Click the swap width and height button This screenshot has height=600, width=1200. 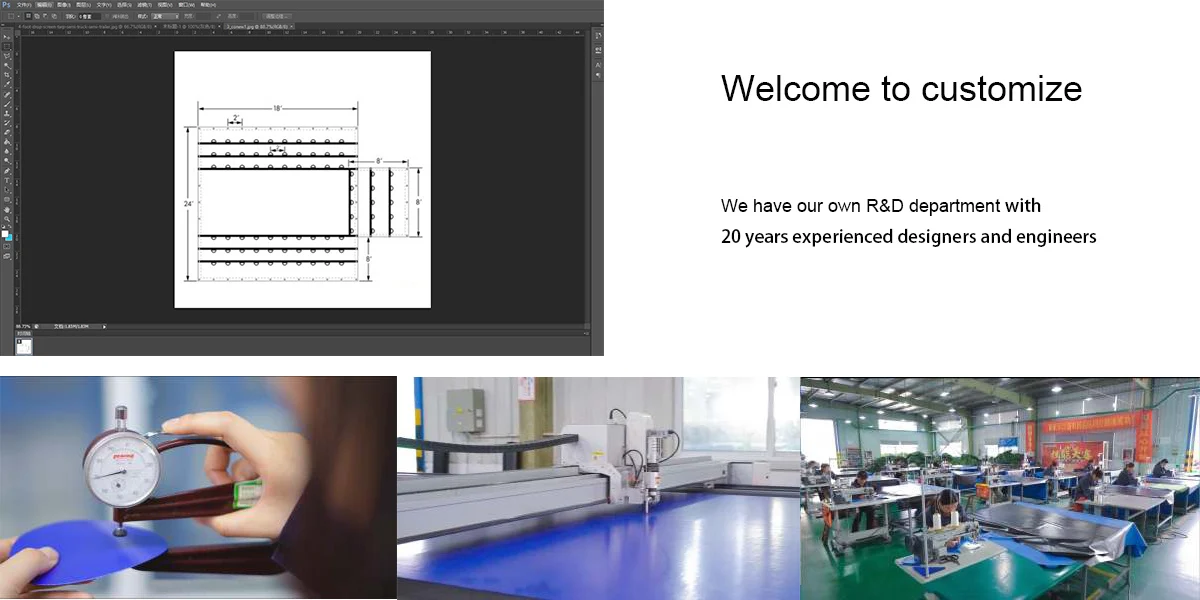(218, 16)
